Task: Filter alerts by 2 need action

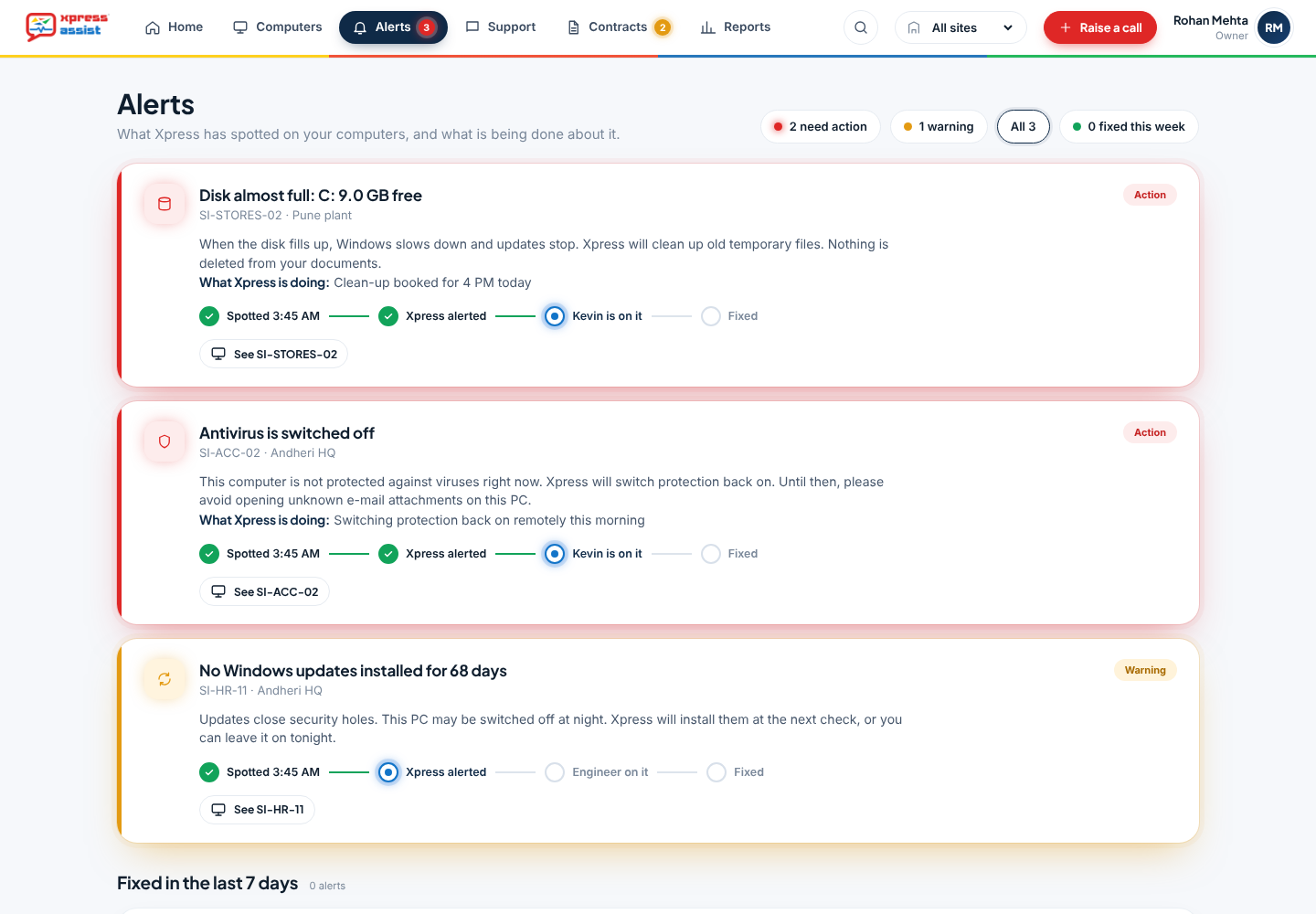Action: [820, 127]
